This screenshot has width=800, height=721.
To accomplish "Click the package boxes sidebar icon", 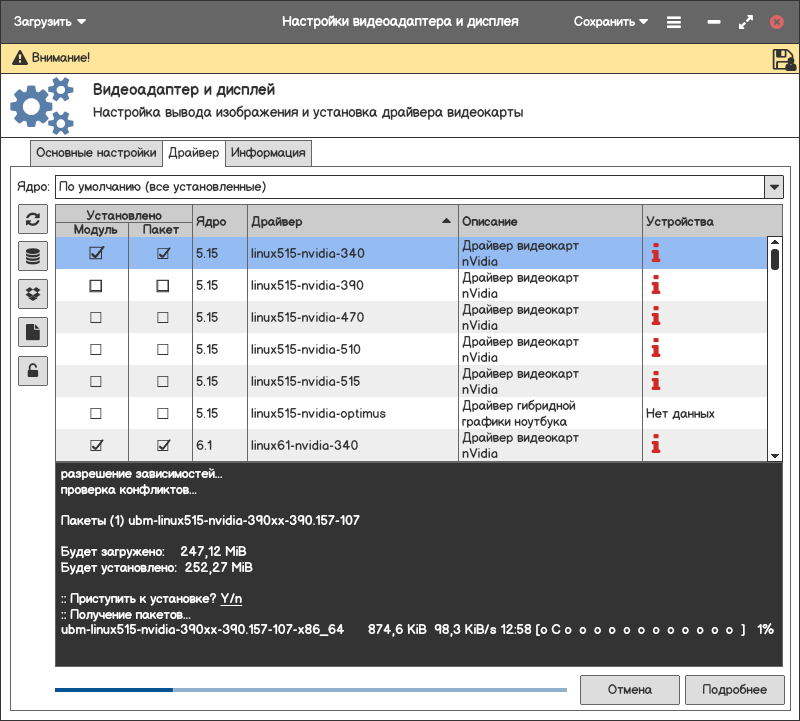I will (33, 294).
